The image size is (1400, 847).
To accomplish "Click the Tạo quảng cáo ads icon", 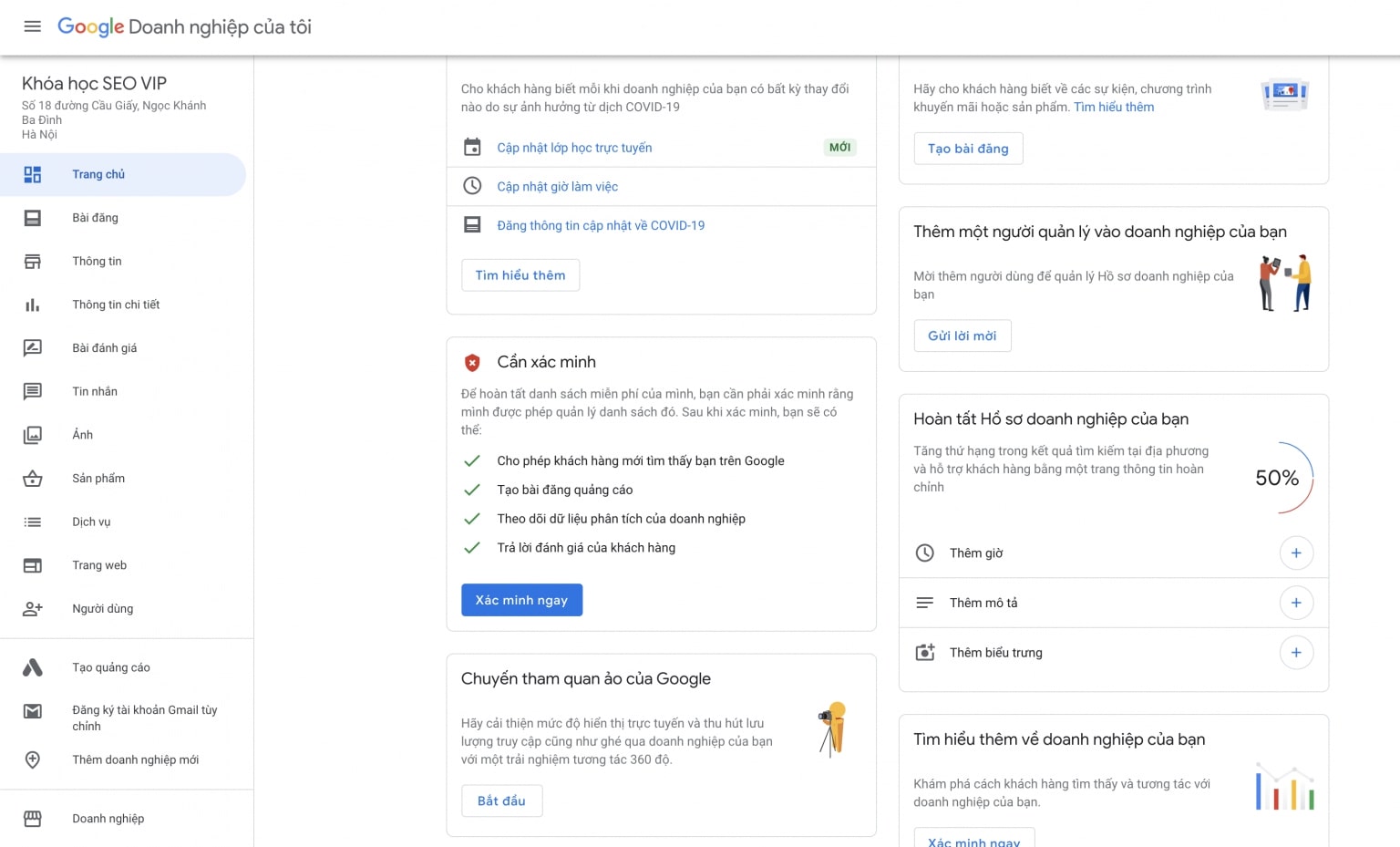I will click(33, 667).
